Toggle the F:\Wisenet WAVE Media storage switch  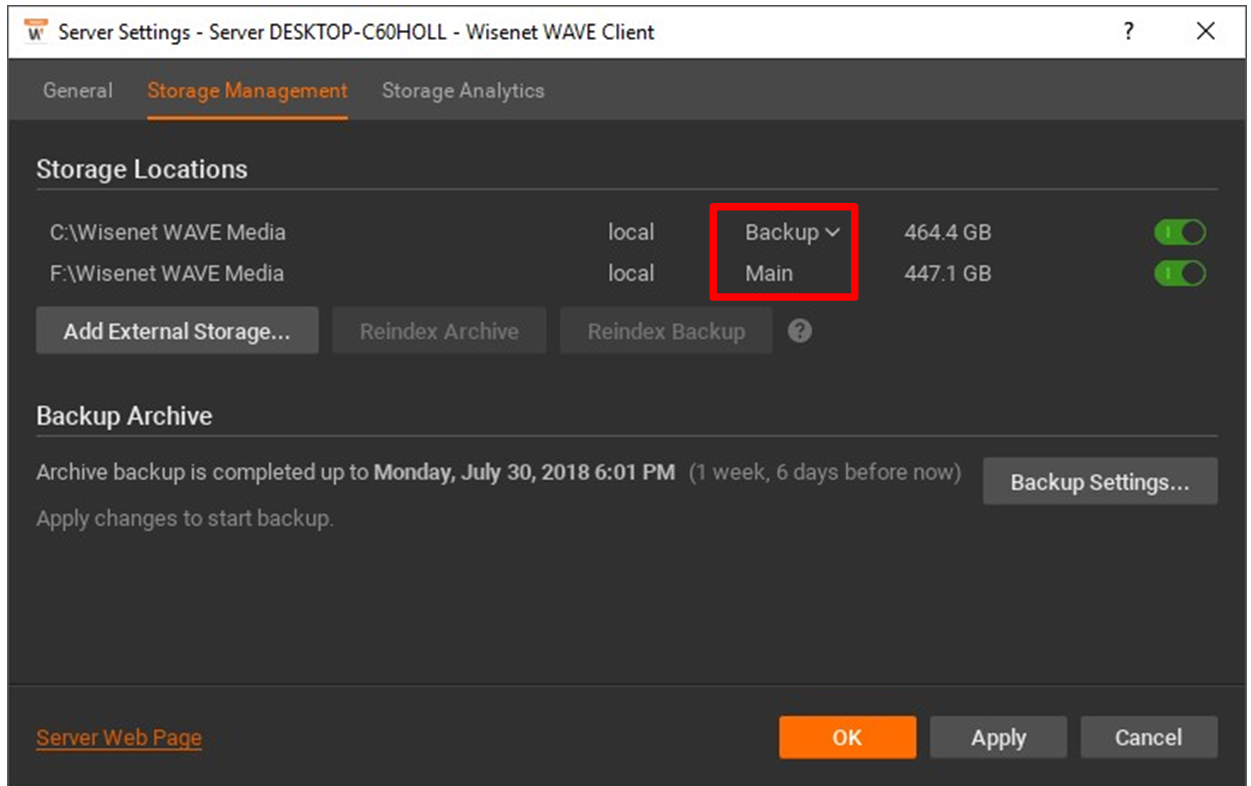pyautogui.click(x=1180, y=273)
